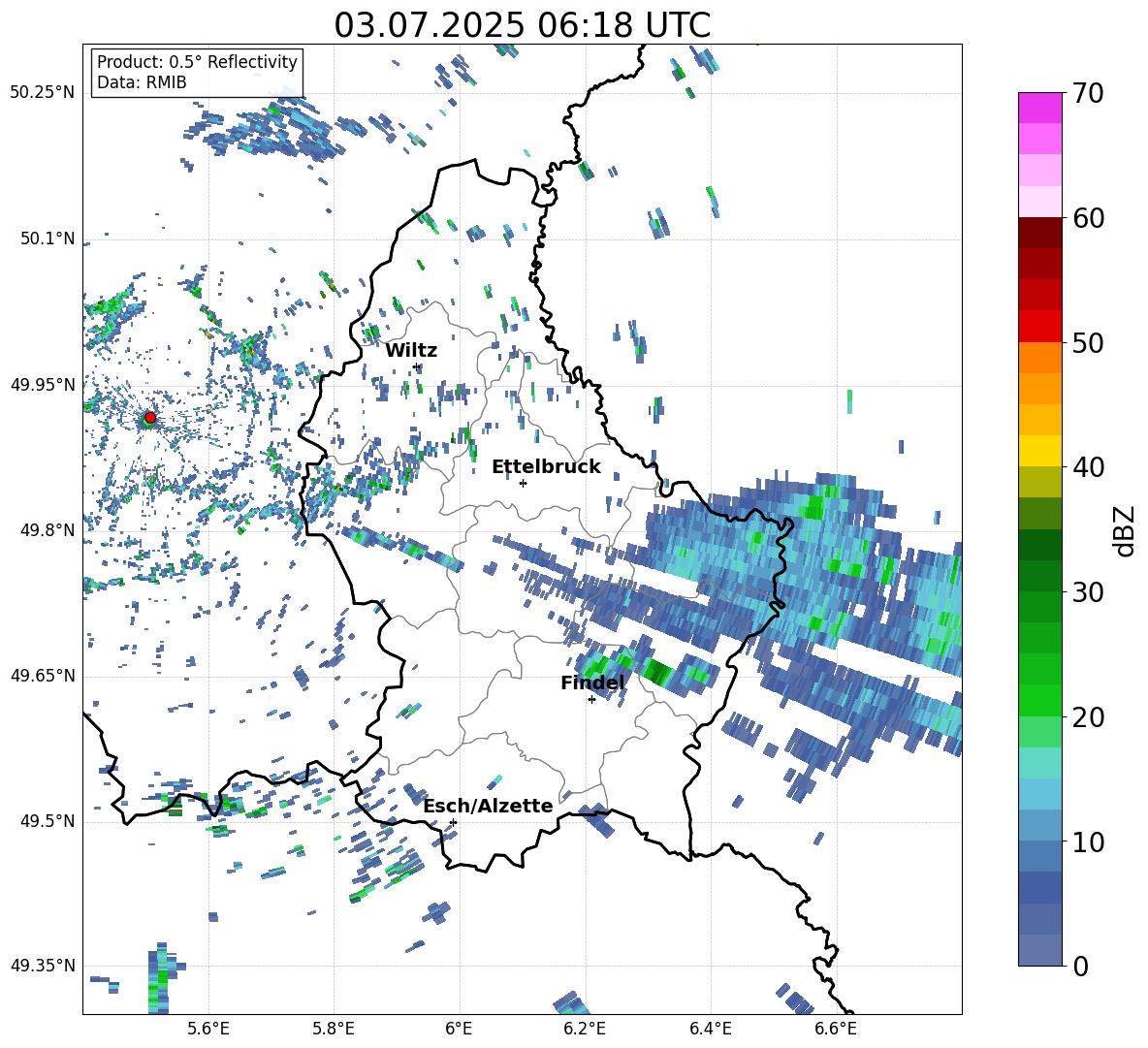Image resolution: width=1148 pixels, height=1048 pixels.
Task: Click the magenta top colorbar segment
Action: [1039, 108]
